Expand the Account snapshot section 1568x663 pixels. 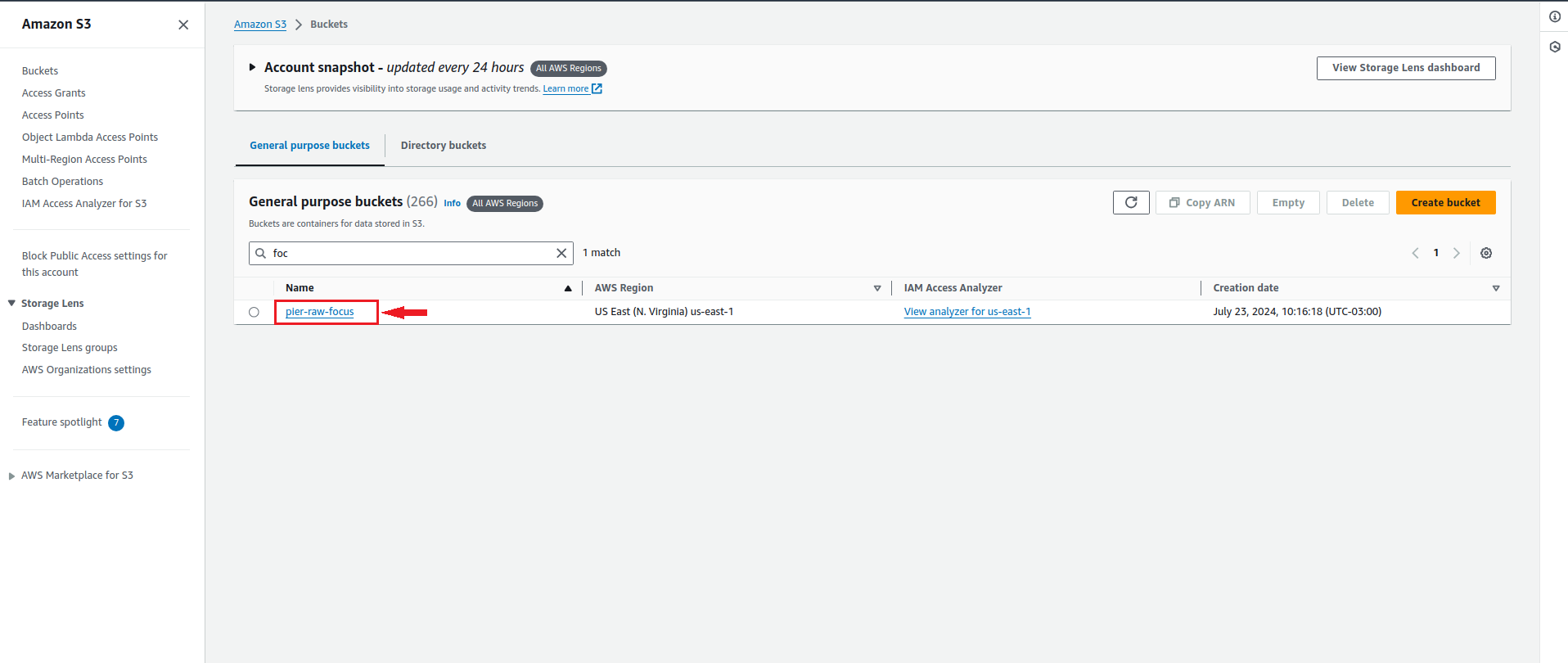tap(252, 67)
